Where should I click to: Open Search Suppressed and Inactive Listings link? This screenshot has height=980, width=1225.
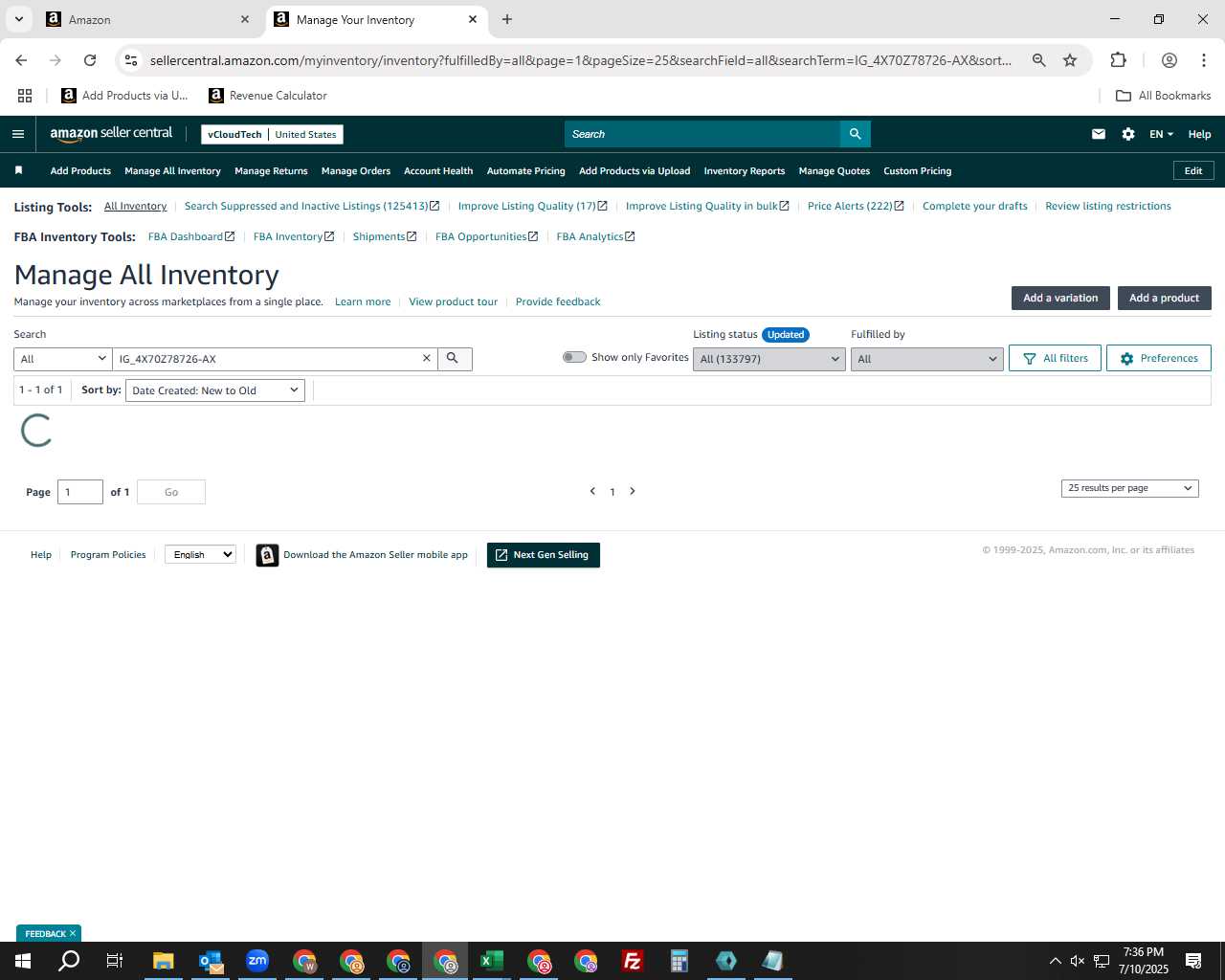[311, 206]
